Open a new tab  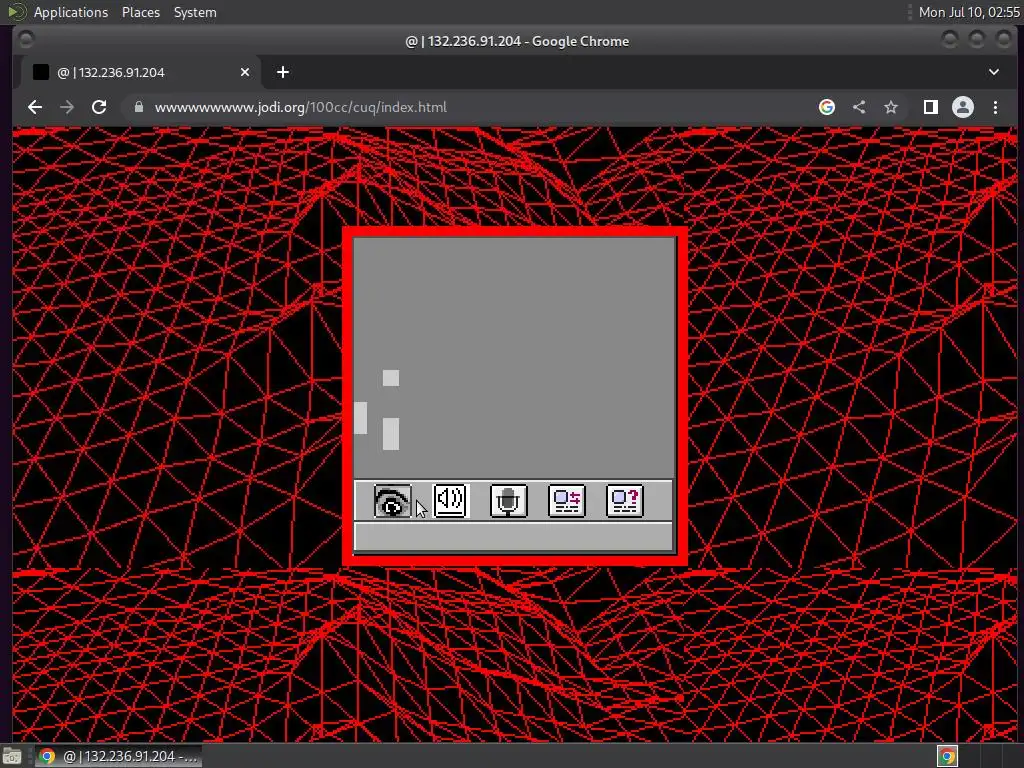(283, 72)
